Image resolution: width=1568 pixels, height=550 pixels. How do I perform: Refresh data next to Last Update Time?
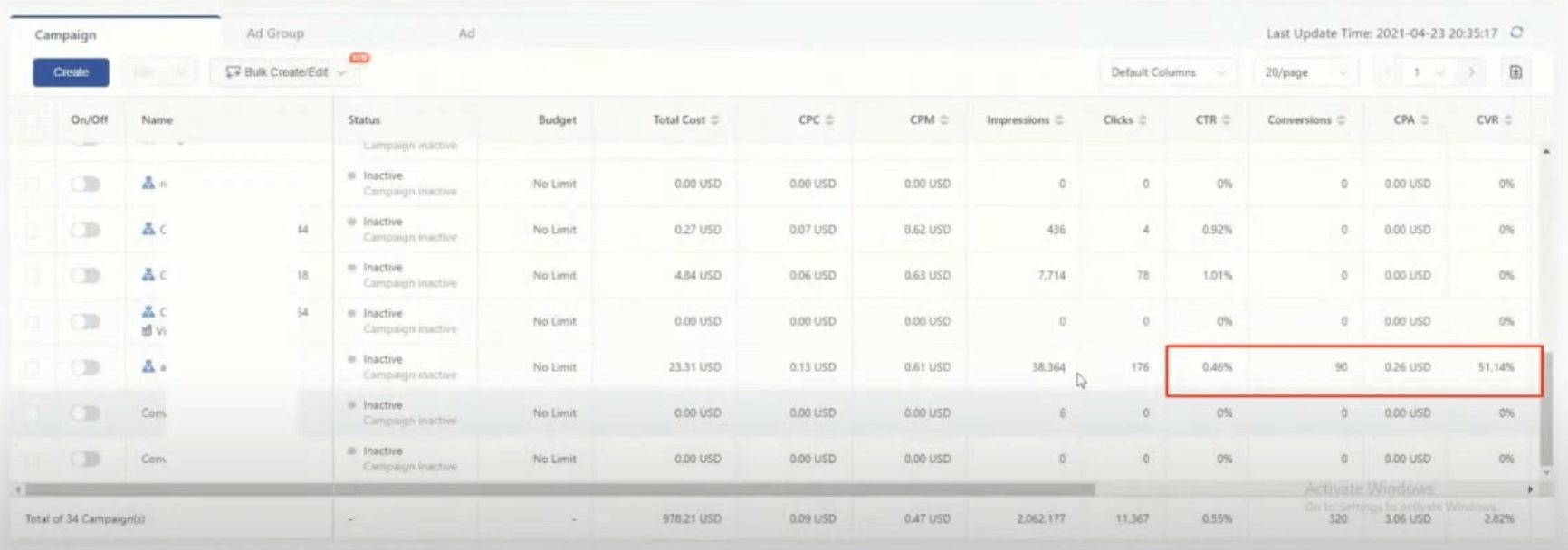point(1516,33)
